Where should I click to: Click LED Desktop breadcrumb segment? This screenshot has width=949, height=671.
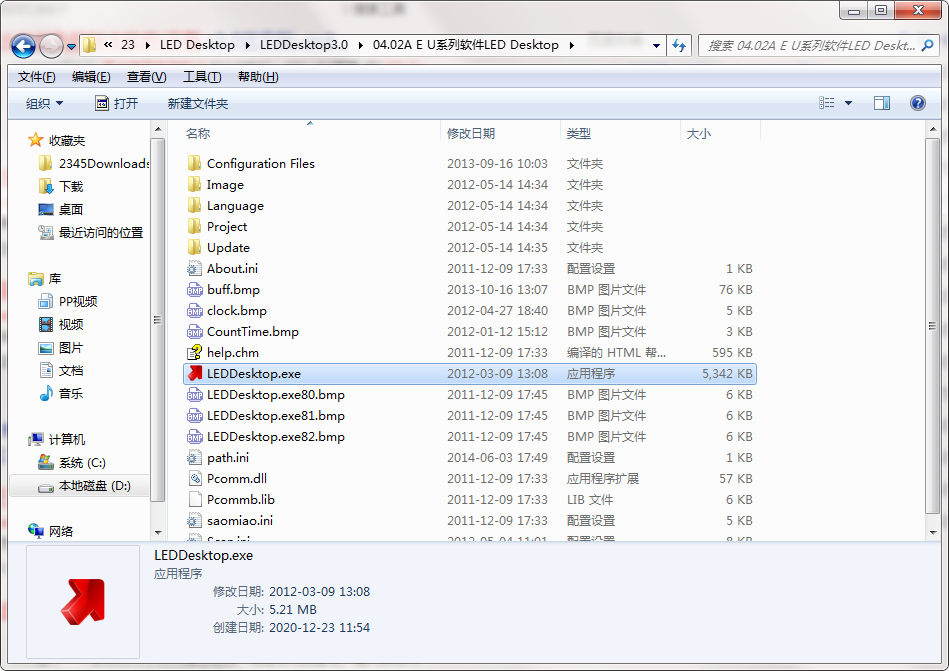click(x=197, y=45)
